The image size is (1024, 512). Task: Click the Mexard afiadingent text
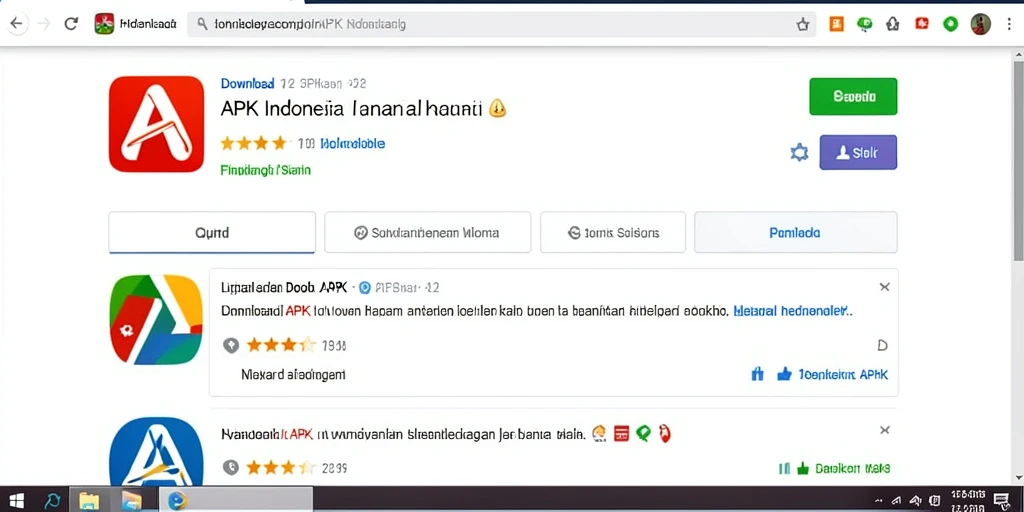pyautogui.click(x=293, y=375)
